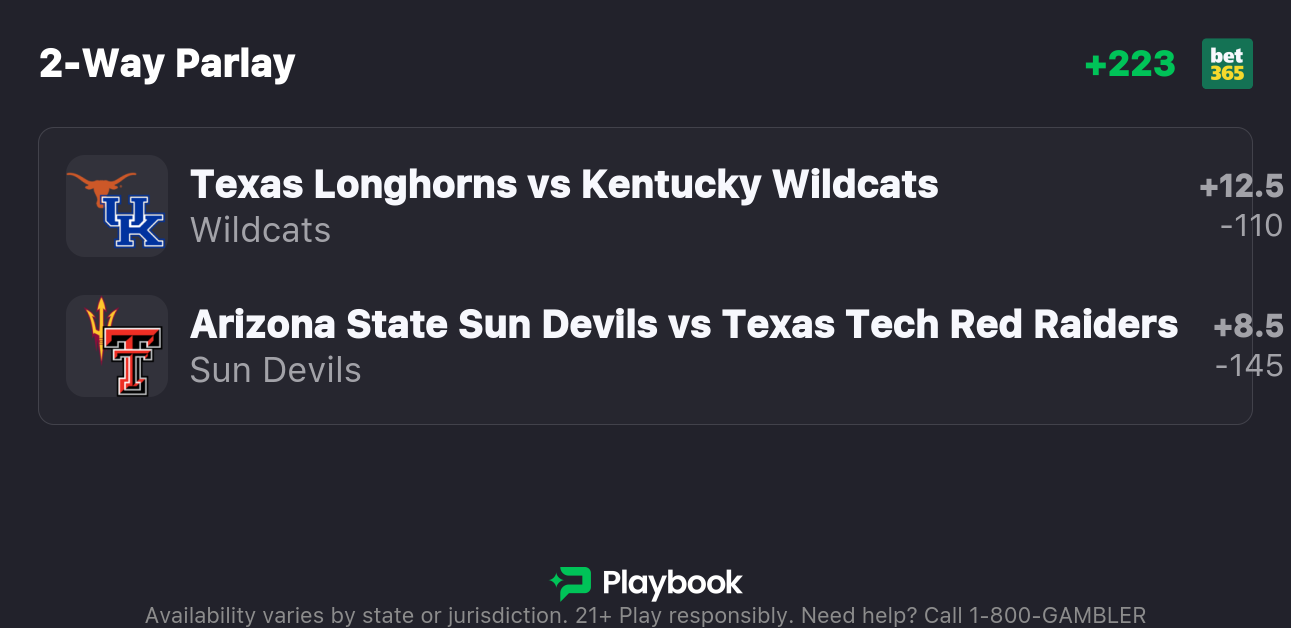Viewport: 1291px width, 628px height.
Task: Select the Sun Devils pick label
Action: click(275, 370)
